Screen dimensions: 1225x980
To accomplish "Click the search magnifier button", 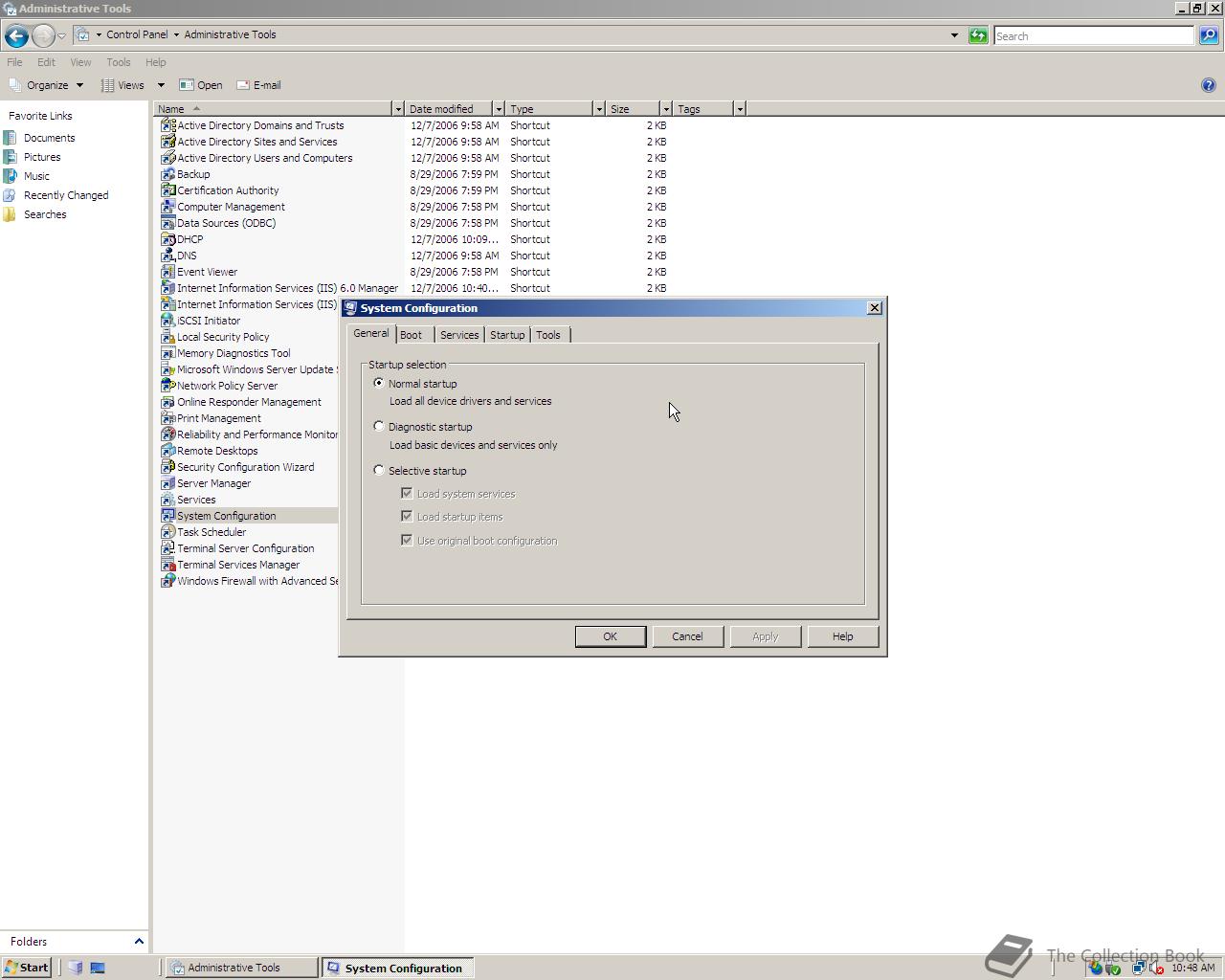I will [x=1209, y=35].
